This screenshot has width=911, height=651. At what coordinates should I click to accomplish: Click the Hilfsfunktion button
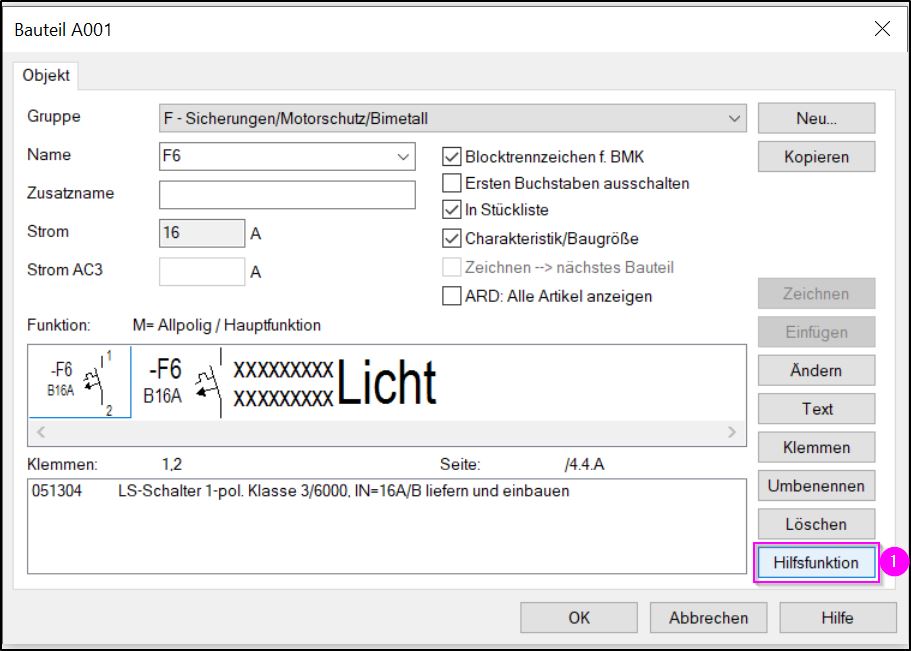816,562
